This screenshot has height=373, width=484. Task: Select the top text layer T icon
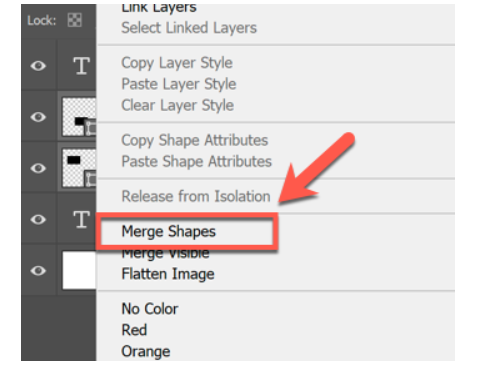[x=81, y=66]
